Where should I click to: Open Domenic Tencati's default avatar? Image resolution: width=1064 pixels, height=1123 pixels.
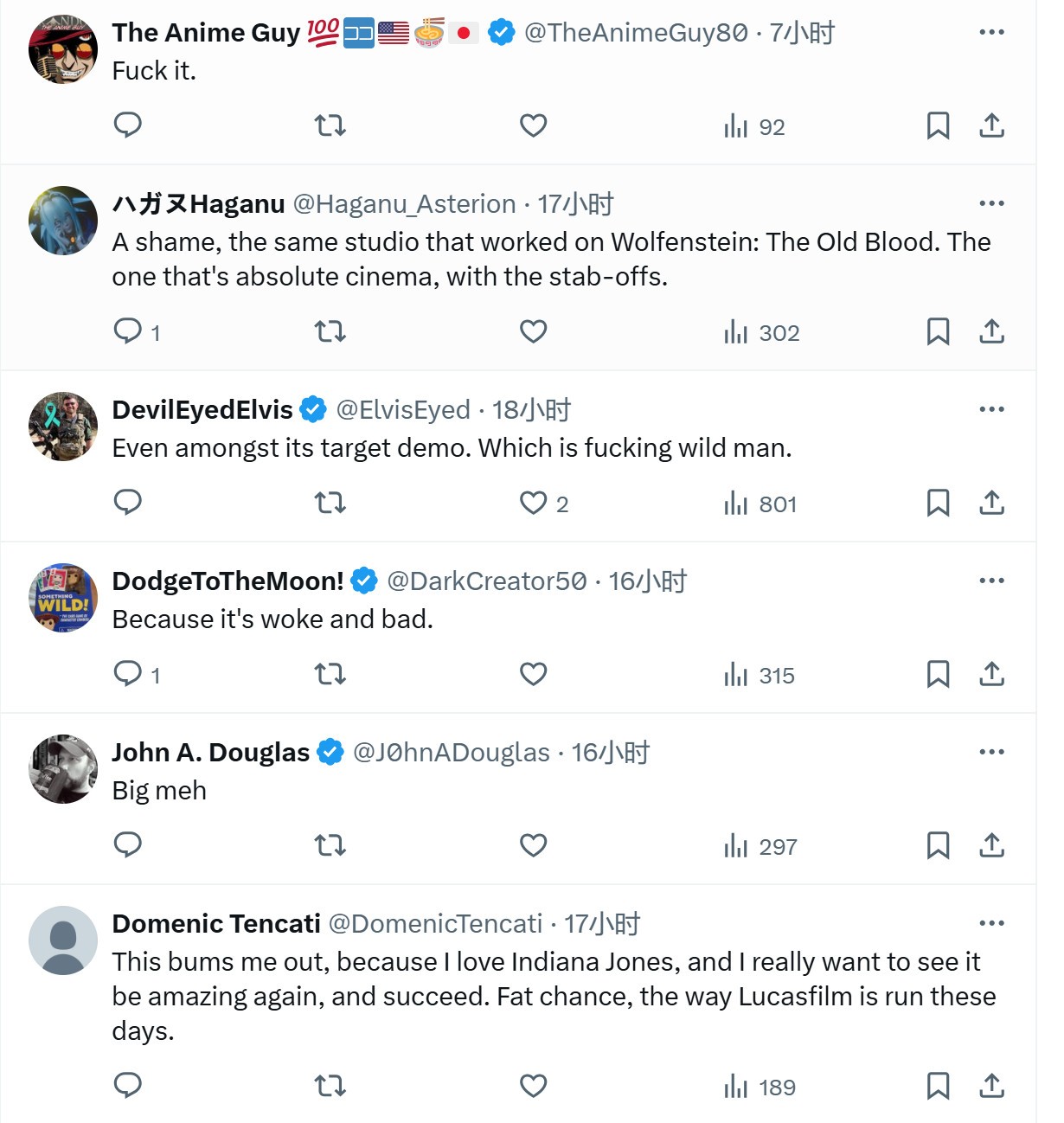pos(63,940)
